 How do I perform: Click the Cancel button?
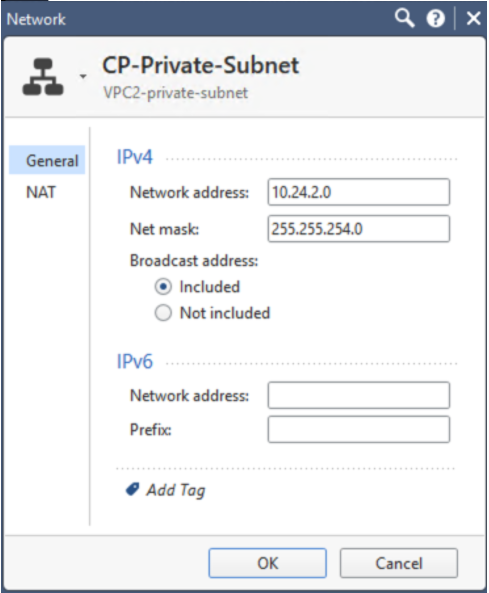pyautogui.click(x=399, y=563)
